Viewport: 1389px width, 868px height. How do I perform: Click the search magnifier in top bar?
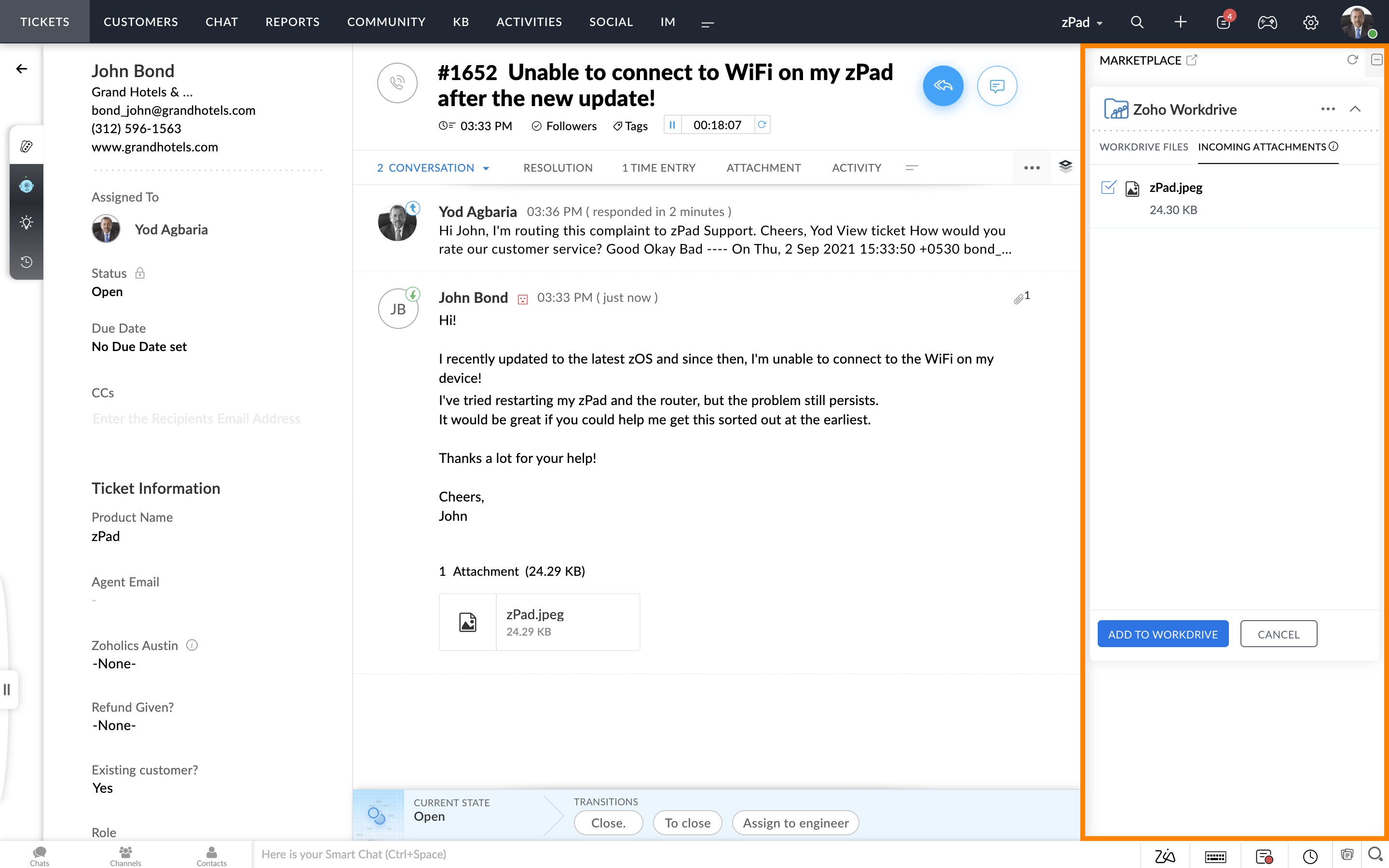coord(1136,22)
